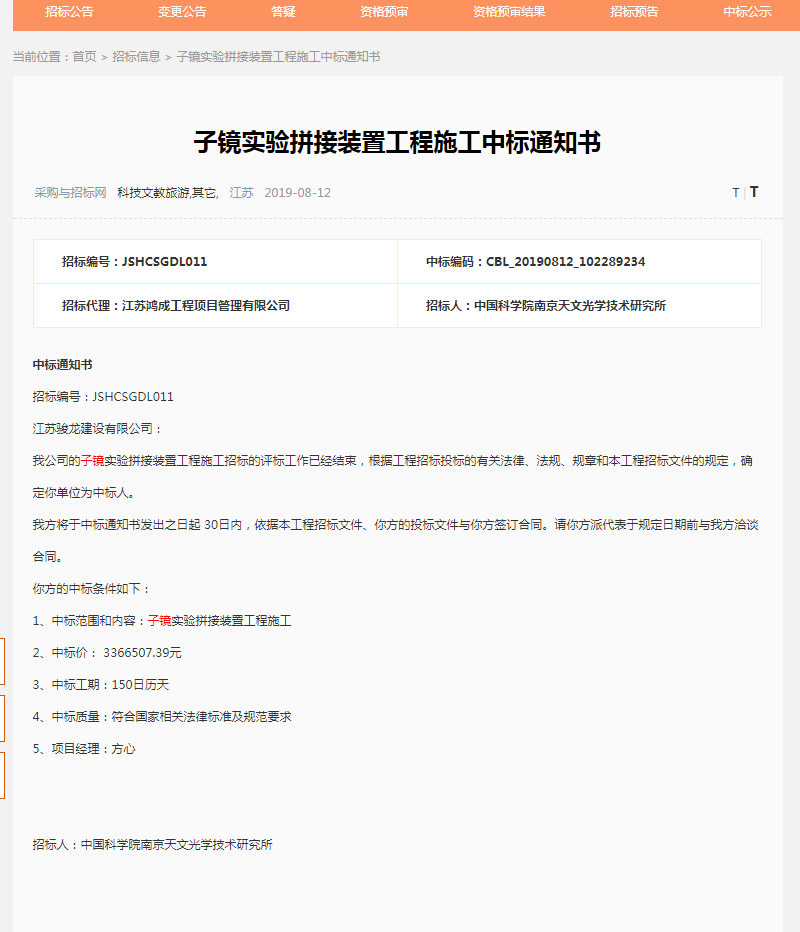Image resolution: width=800 pixels, height=932 pixels.
Task: Go to 招标信息 in breadcrumb
Action: (x=136, y=56)
